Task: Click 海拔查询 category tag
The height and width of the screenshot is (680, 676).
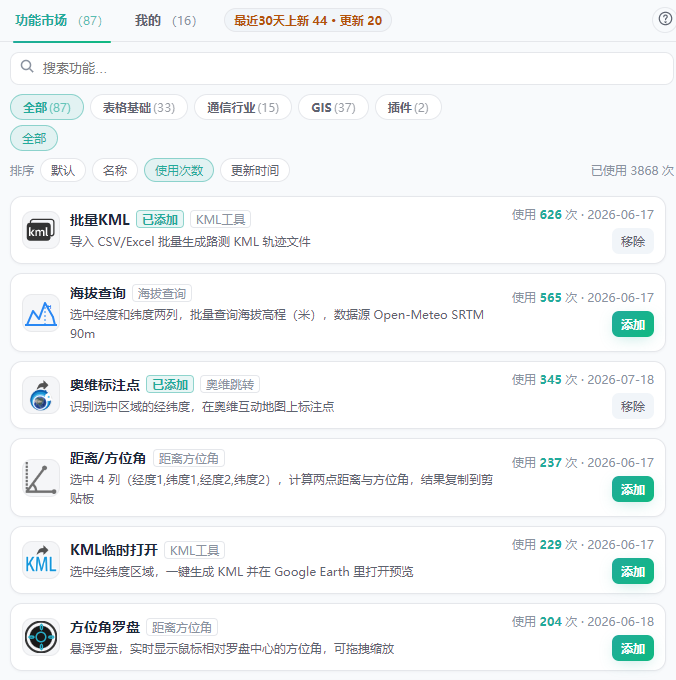Action: pos(162,294)
